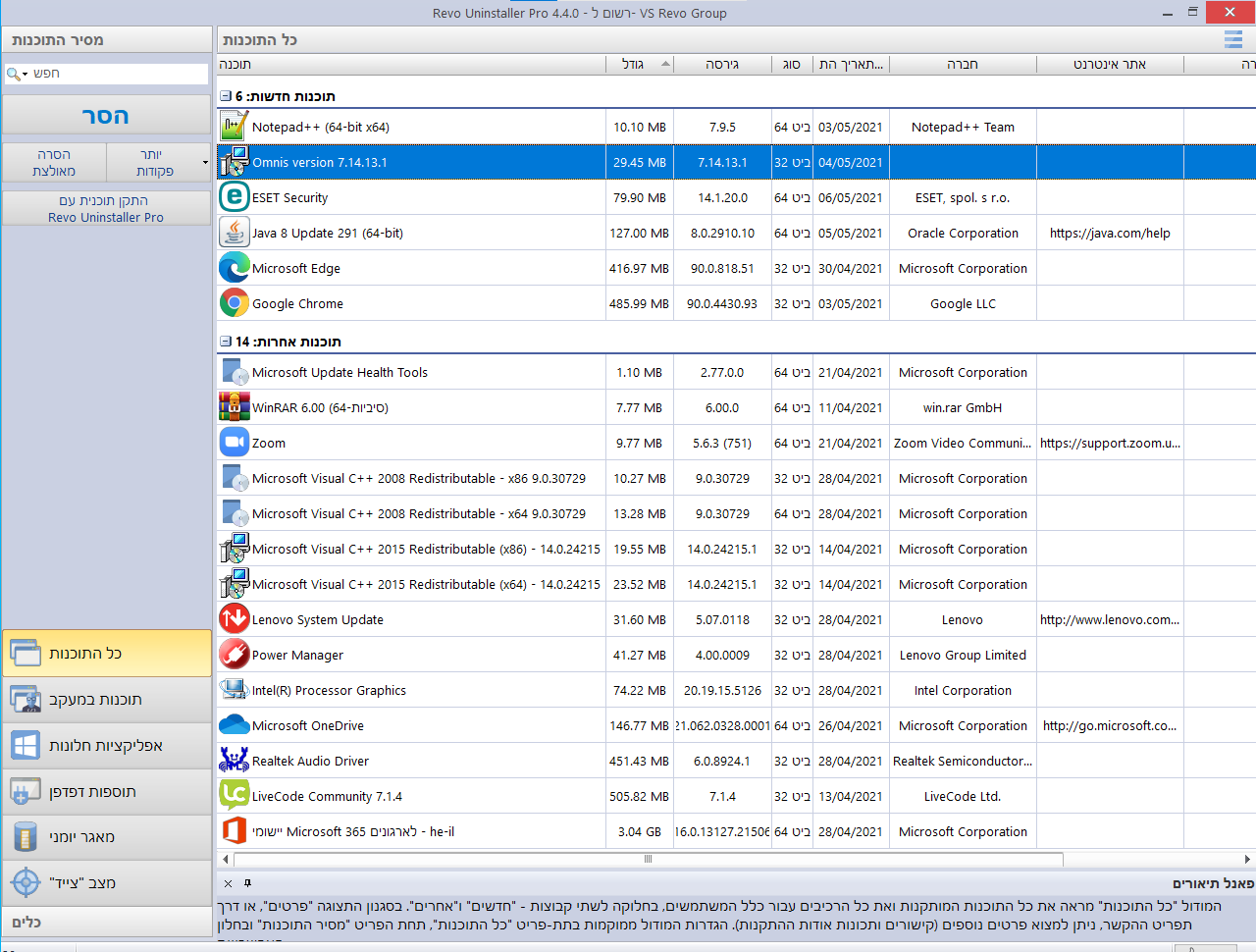Viewport: 1256px width, 952px height.
Task: Click the Microsoft OneDrive icon
Action: 234,725
